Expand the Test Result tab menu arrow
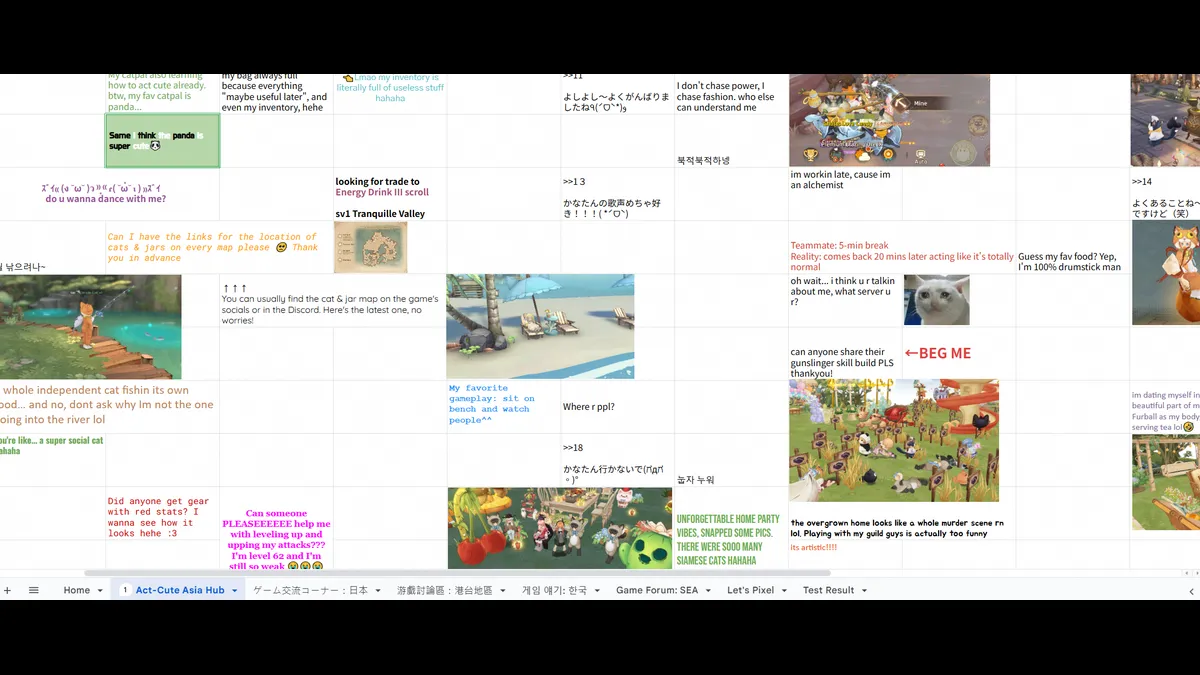Viewport: 1200px width, 675px height. [865, 591]
